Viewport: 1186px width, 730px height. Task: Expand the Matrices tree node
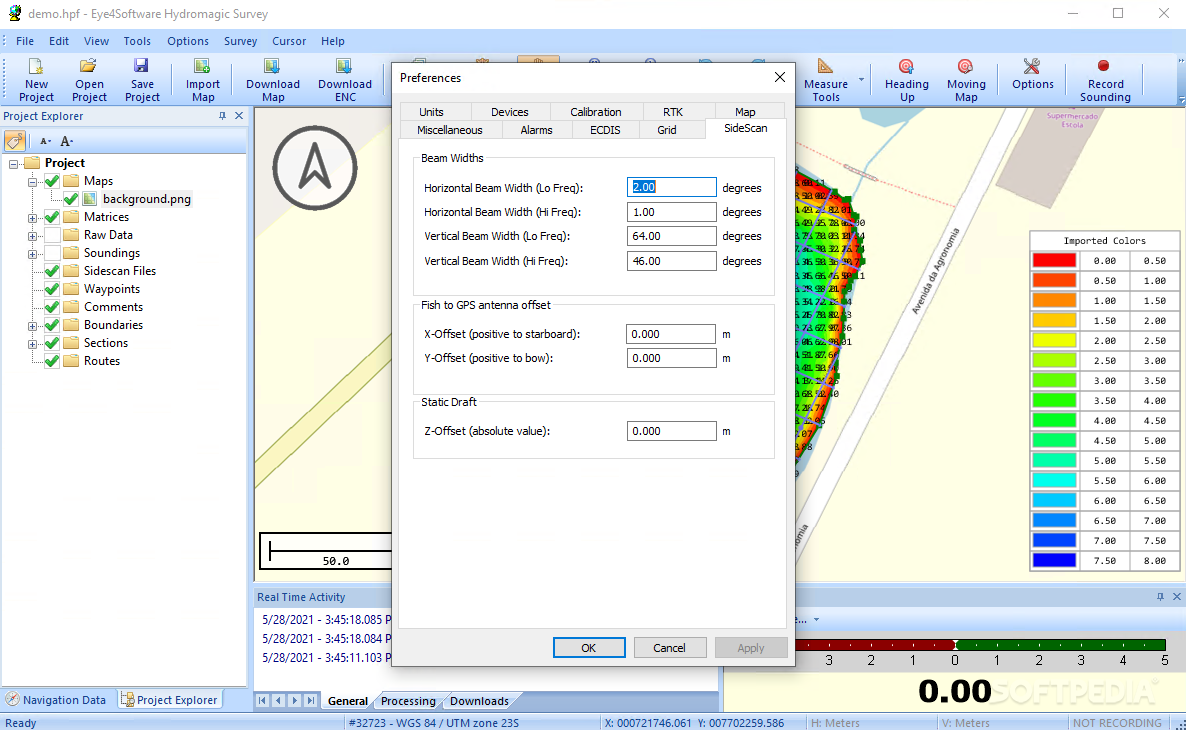33,218
